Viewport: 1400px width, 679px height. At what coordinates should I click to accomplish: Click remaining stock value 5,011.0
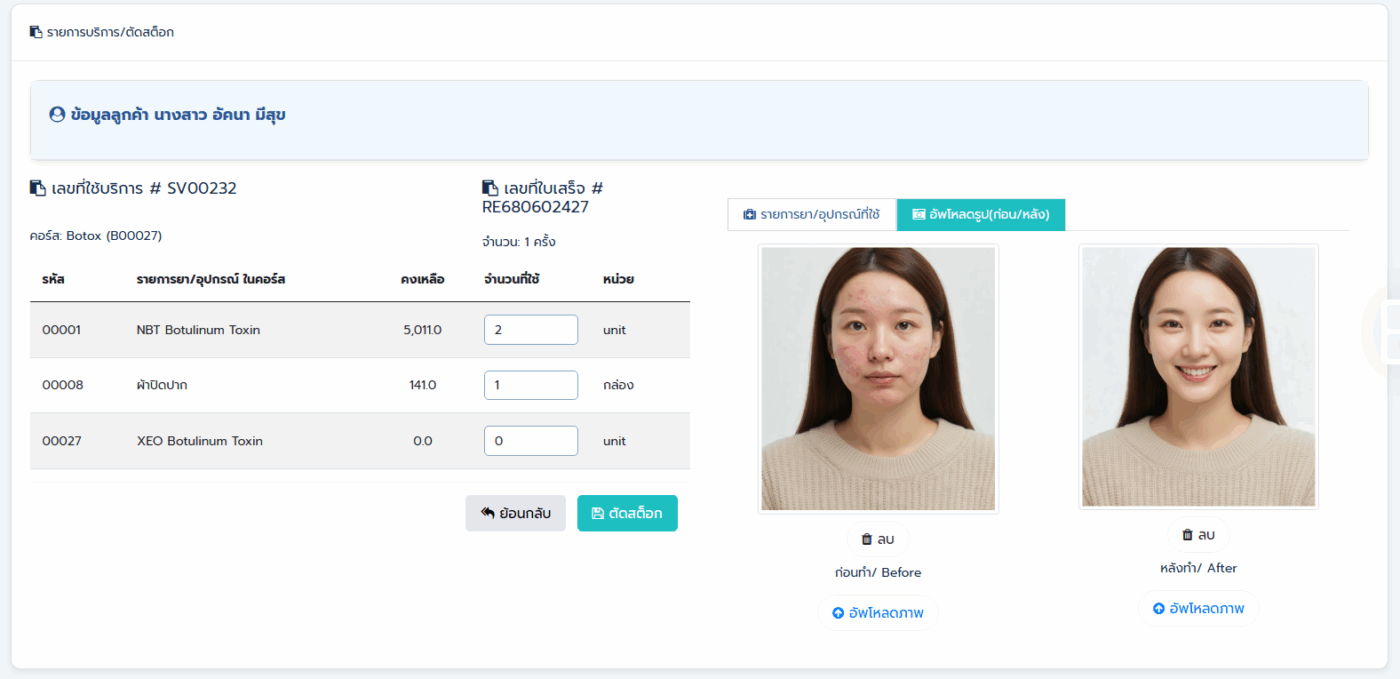422,330
